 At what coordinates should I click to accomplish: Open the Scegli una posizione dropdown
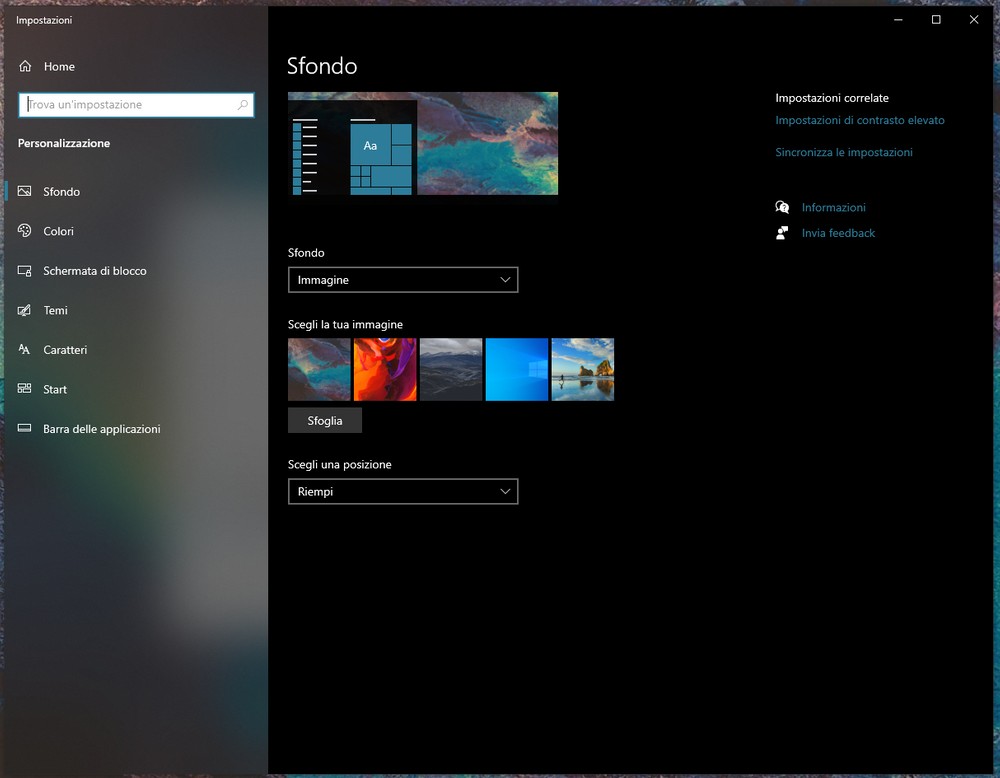tap(403, 492)
